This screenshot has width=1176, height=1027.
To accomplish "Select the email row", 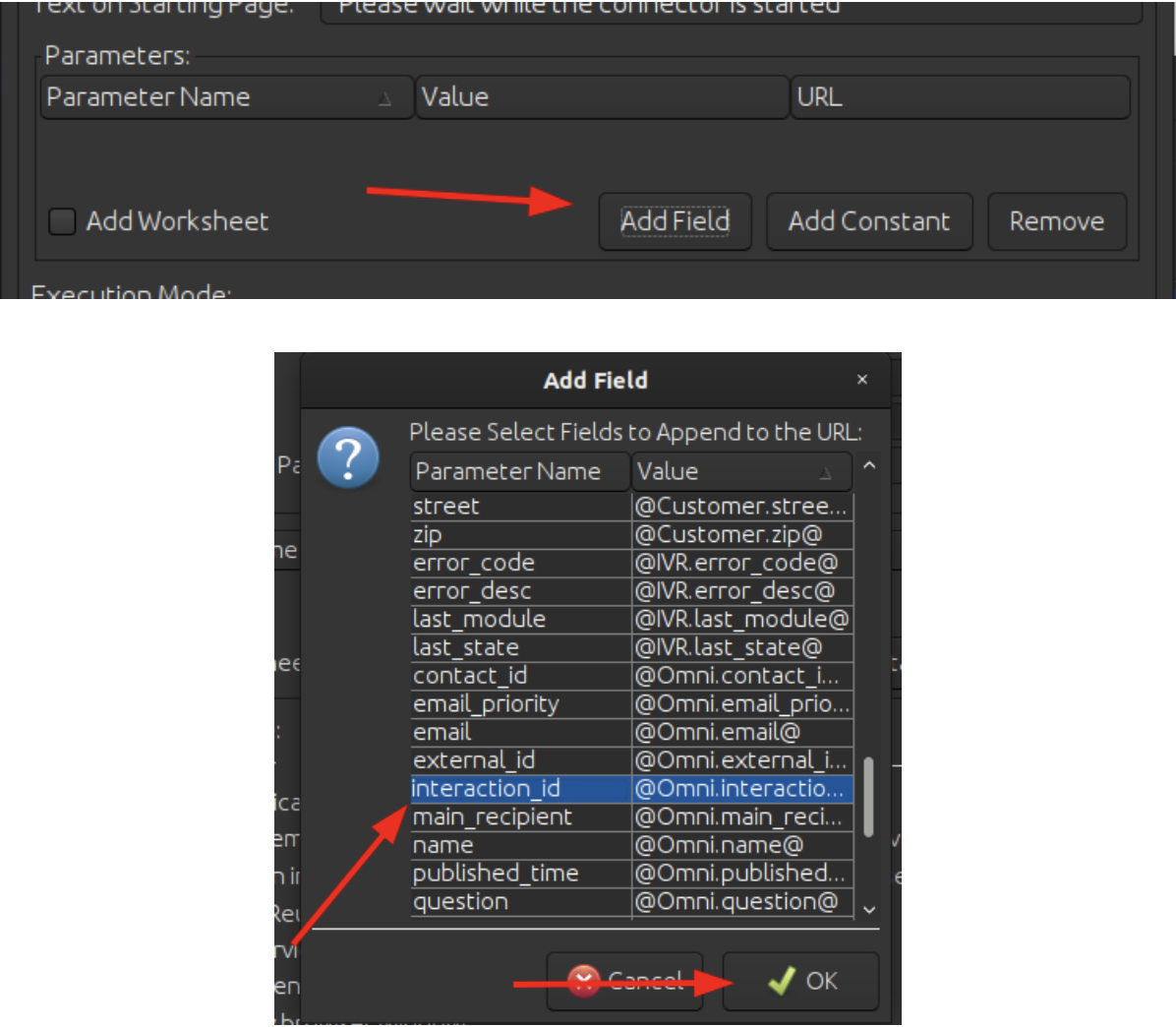I will click(631, 732).
